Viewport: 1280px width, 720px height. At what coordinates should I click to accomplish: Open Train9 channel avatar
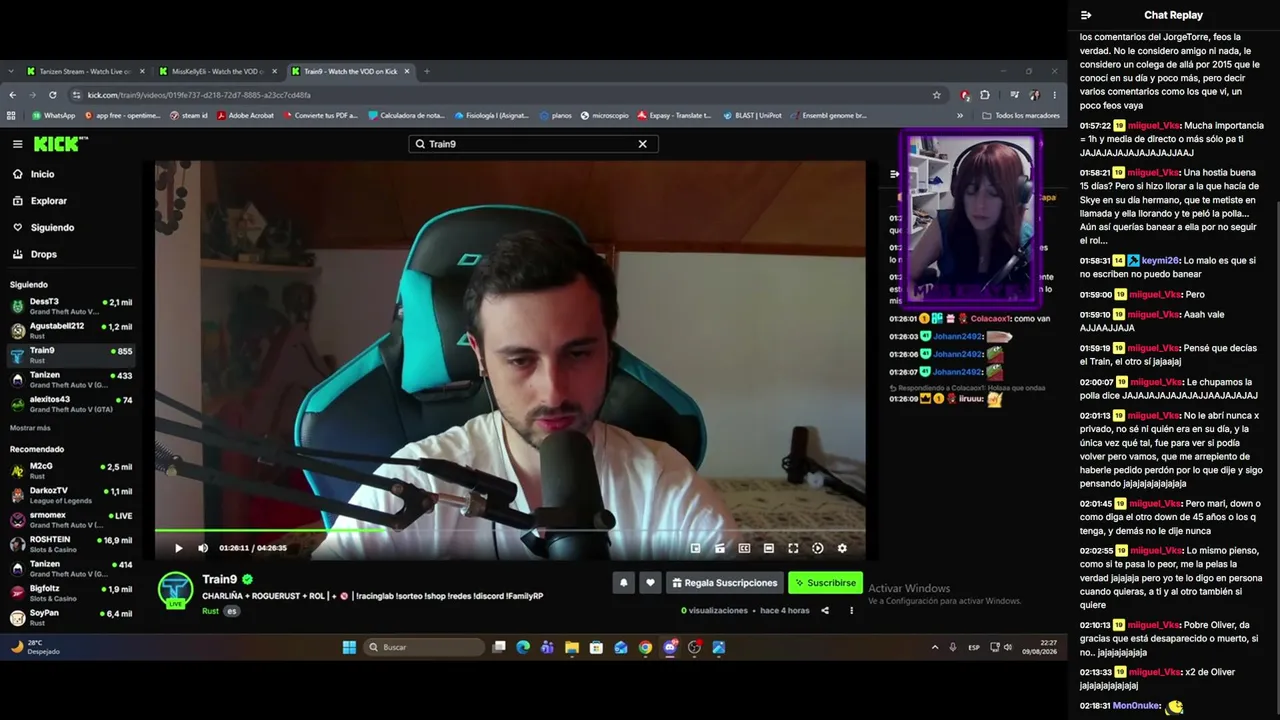pos(176,590)
